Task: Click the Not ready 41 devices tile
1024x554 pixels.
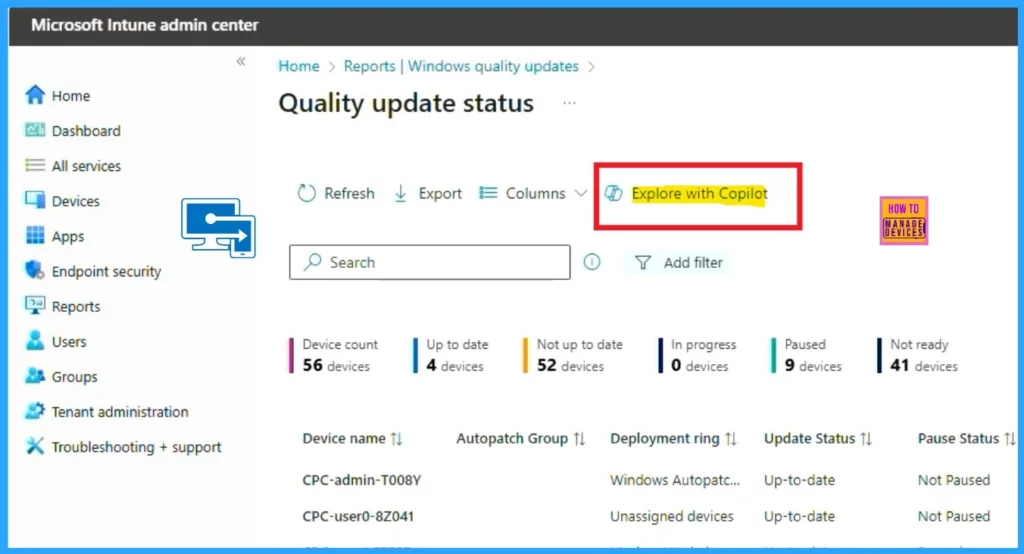Action: 918,355
